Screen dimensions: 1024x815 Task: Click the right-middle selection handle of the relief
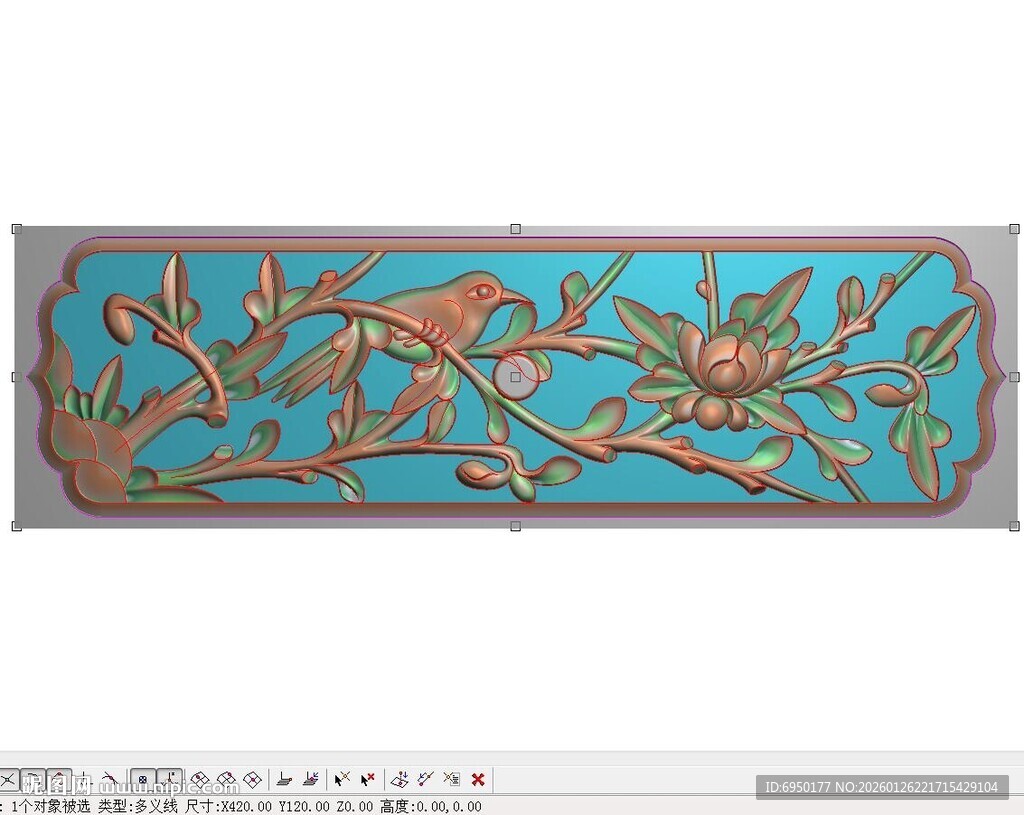coord(1014,377)
